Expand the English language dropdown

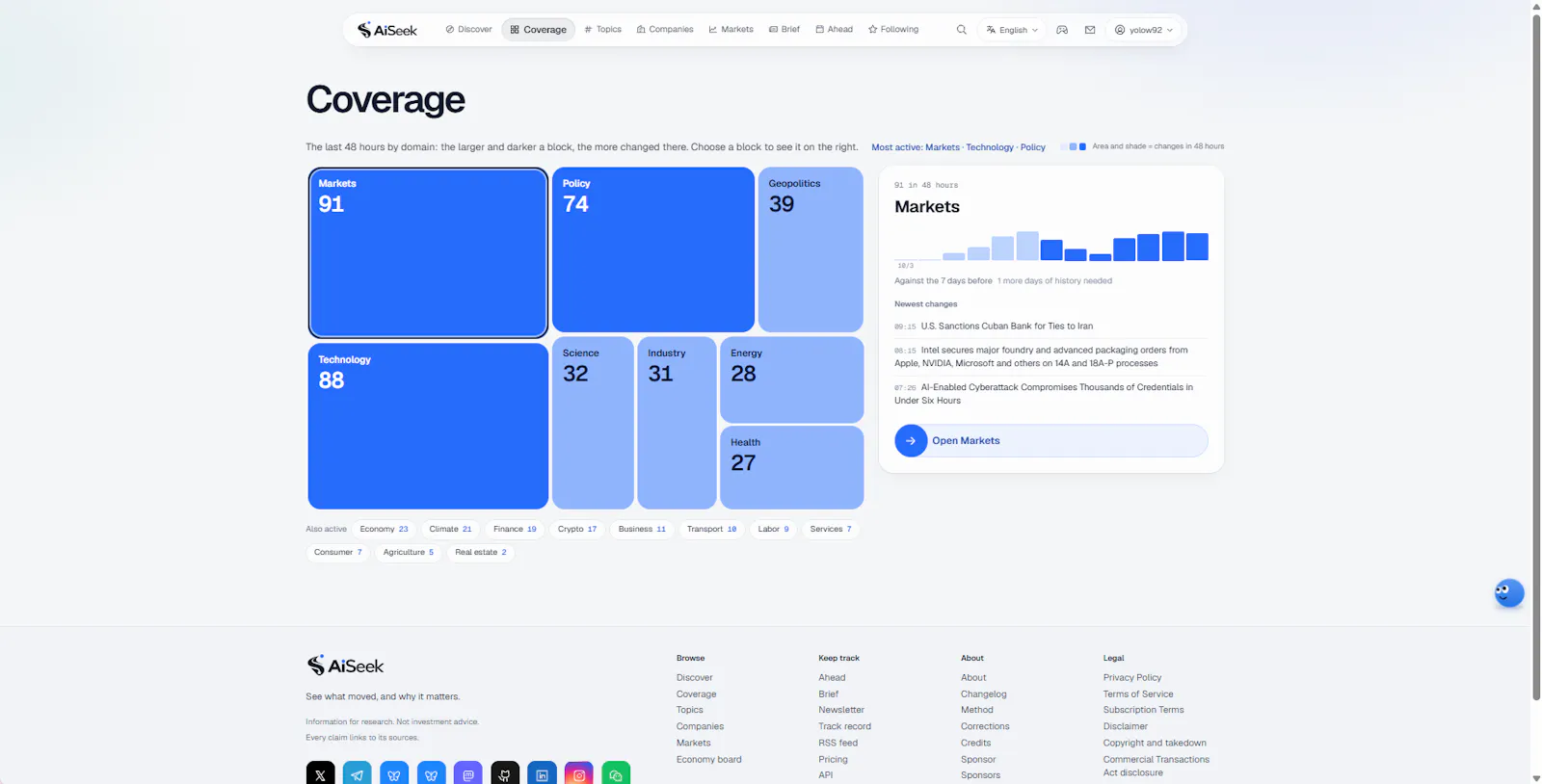1012,30
